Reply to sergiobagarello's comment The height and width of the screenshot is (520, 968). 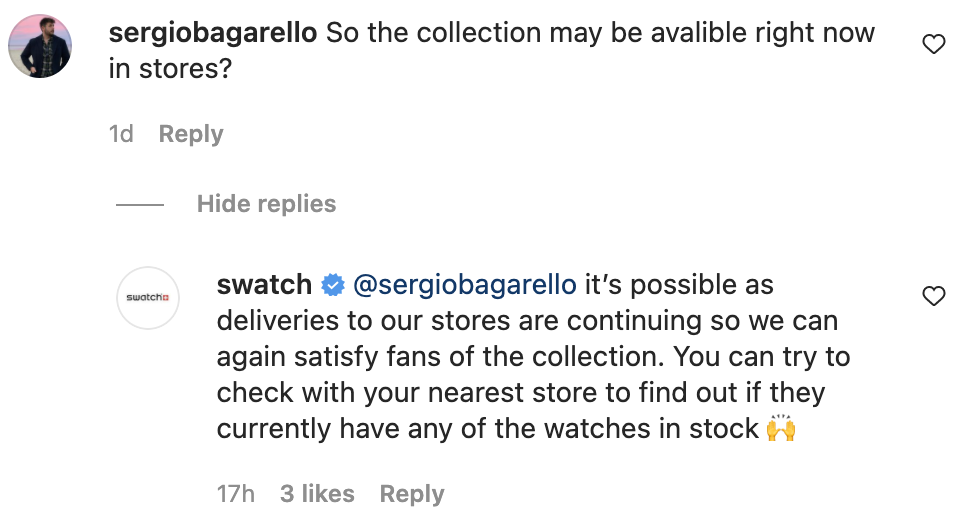[191, 134]
